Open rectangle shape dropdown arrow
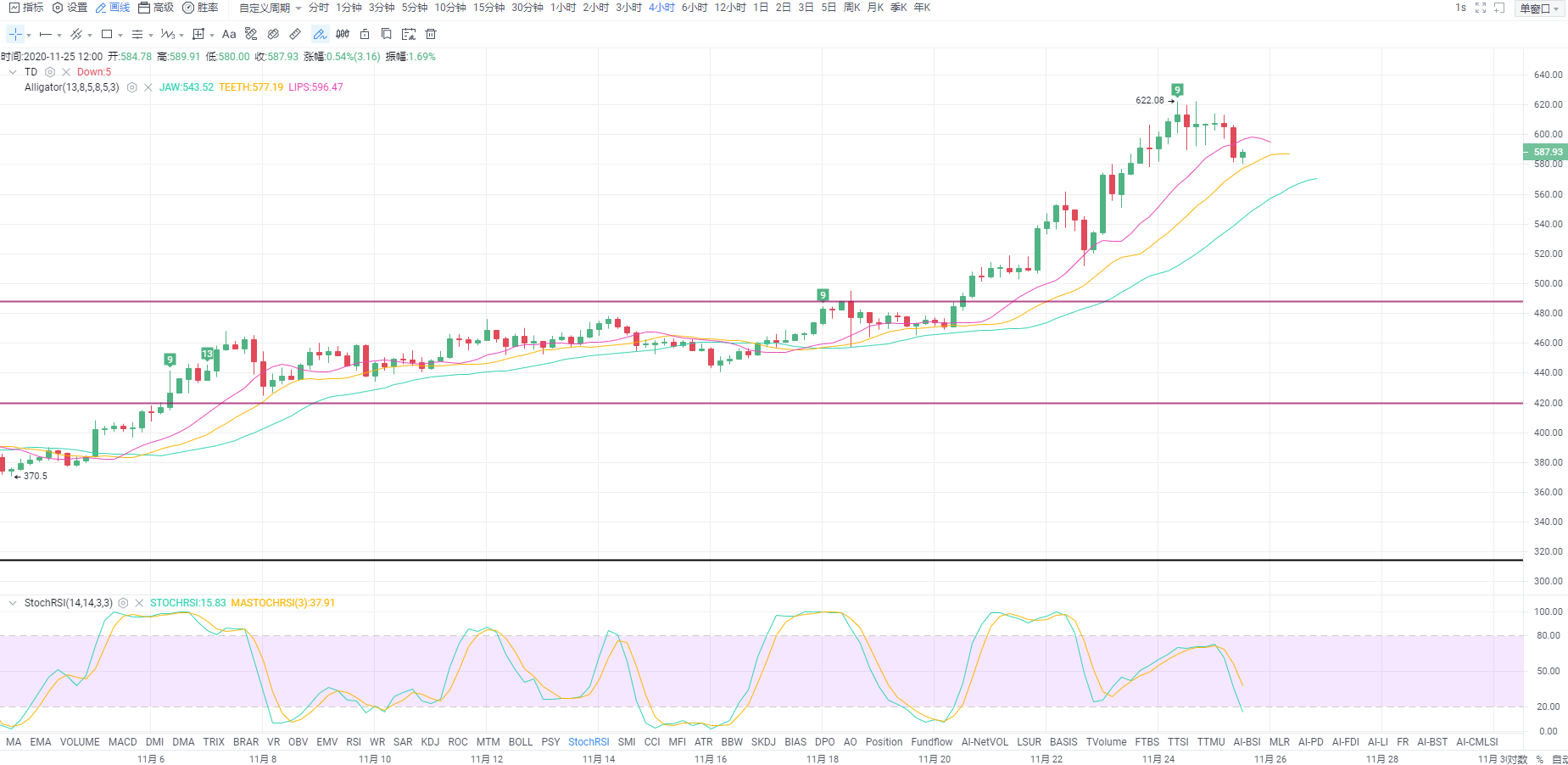The image size is (1568, 765). (x=120, y=36)
